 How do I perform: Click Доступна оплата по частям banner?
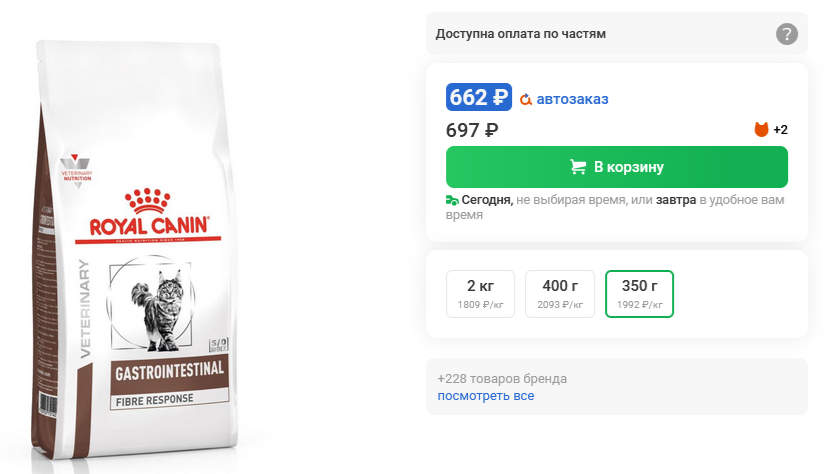616,34
